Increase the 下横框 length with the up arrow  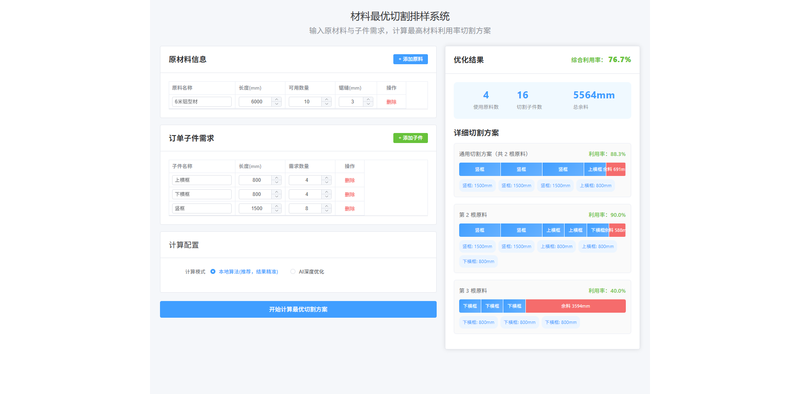277,192
